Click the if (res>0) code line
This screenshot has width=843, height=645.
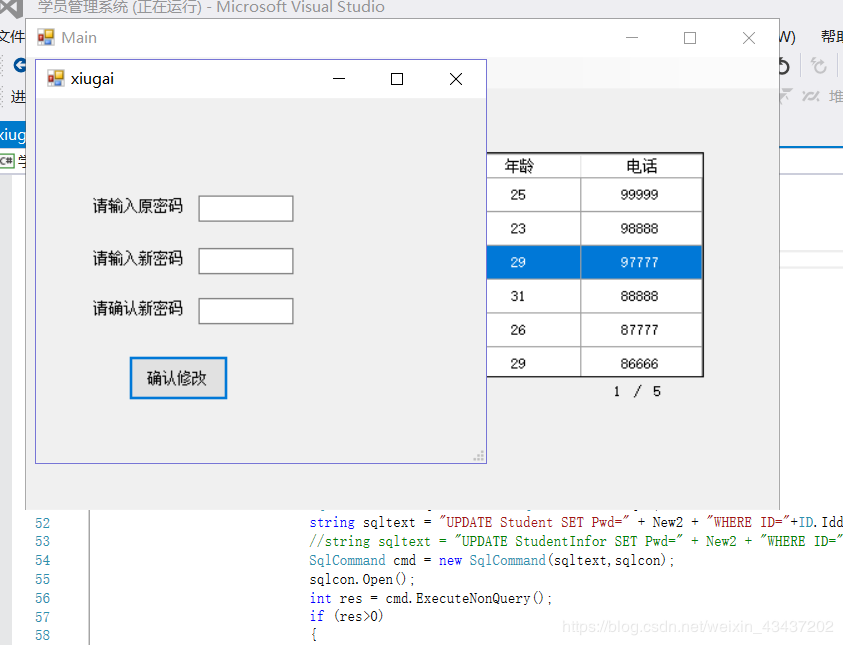346,617
